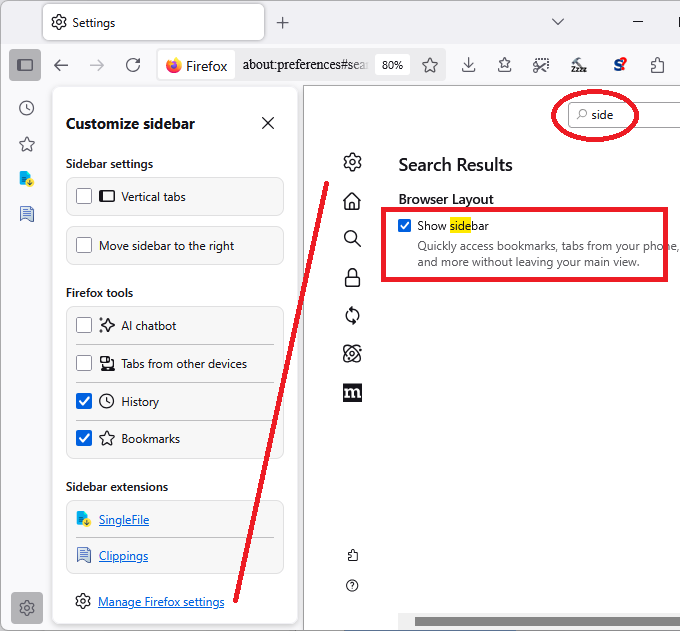Reset the 80% zoom level badge
This screenshot has width=680, height=631.
point(392,65)
